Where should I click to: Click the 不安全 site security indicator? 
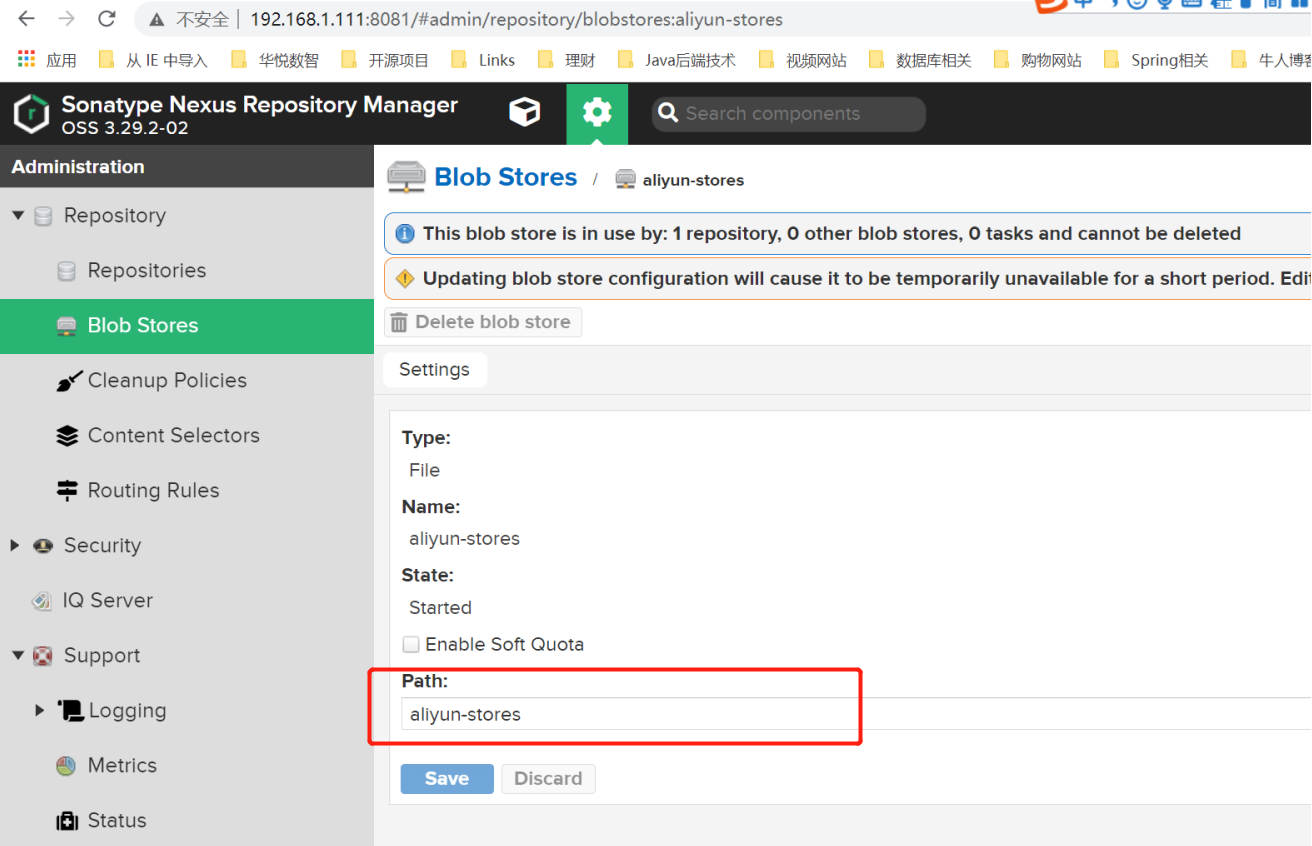click(x=189, y=19)
